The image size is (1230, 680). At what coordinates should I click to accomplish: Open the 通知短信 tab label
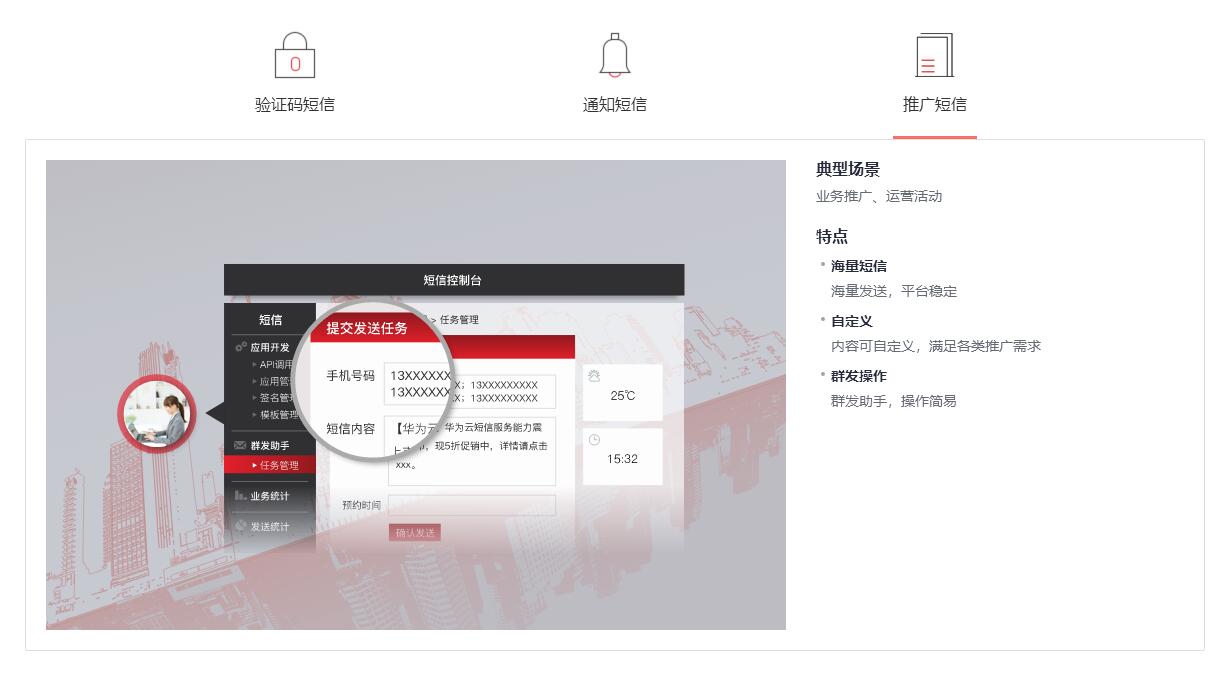coord(615,104)
